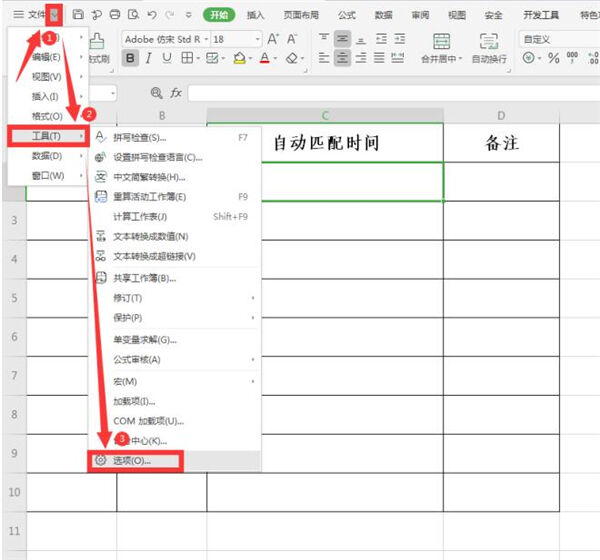Click the magnifier icon beside fx

point(157,93)
